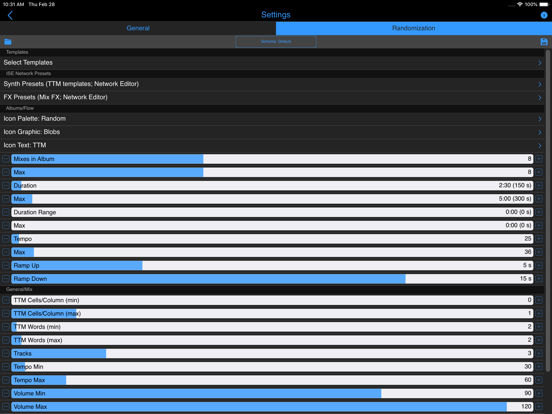This screenshot has height=414, width=552.
Task: Click the Scheme: Default button
Action: [276, 42]
